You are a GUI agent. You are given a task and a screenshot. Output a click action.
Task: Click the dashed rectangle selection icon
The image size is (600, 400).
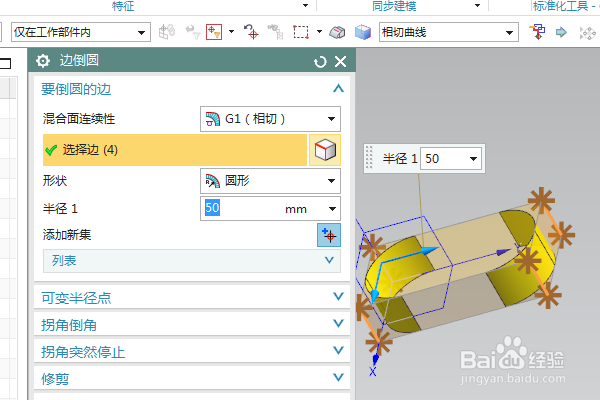click(x=301, y=32)
